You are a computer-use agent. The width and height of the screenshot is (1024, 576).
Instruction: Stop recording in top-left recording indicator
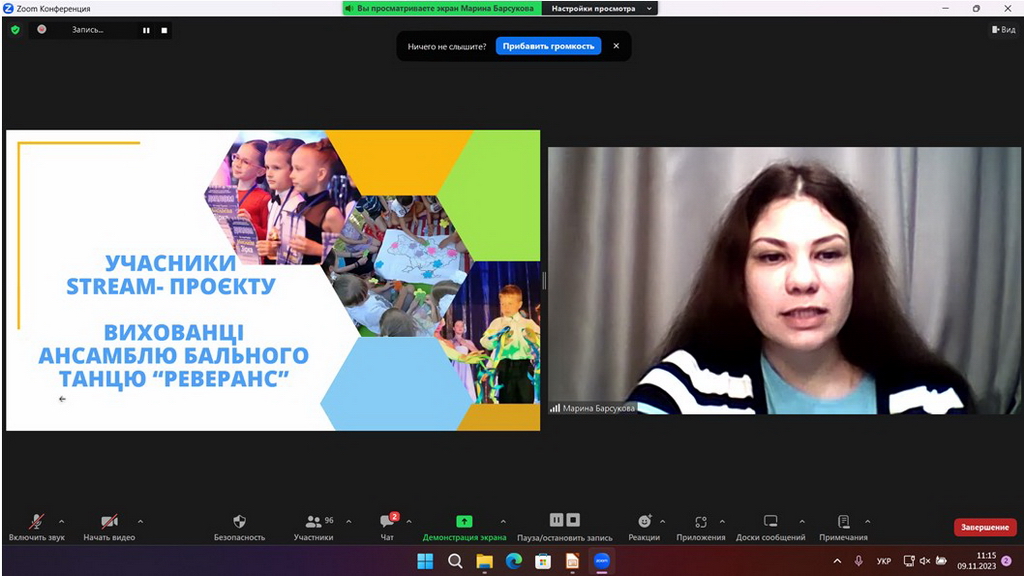pyautogui.click(x=164, y=30)
